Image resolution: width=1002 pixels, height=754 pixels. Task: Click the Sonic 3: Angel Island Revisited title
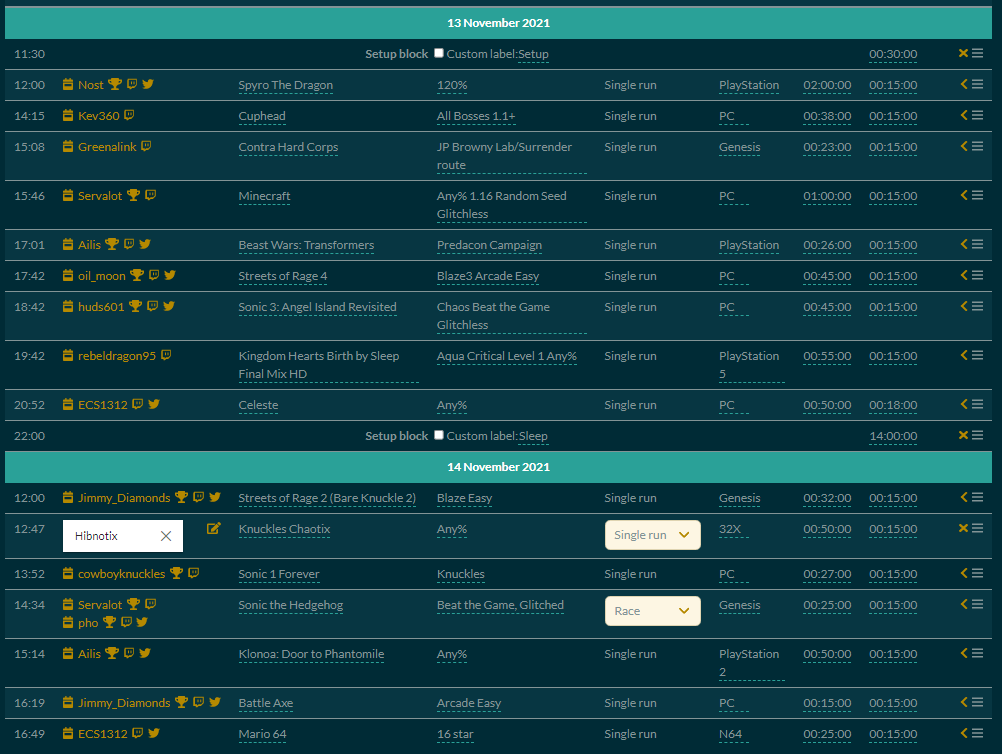coord(318,307)
